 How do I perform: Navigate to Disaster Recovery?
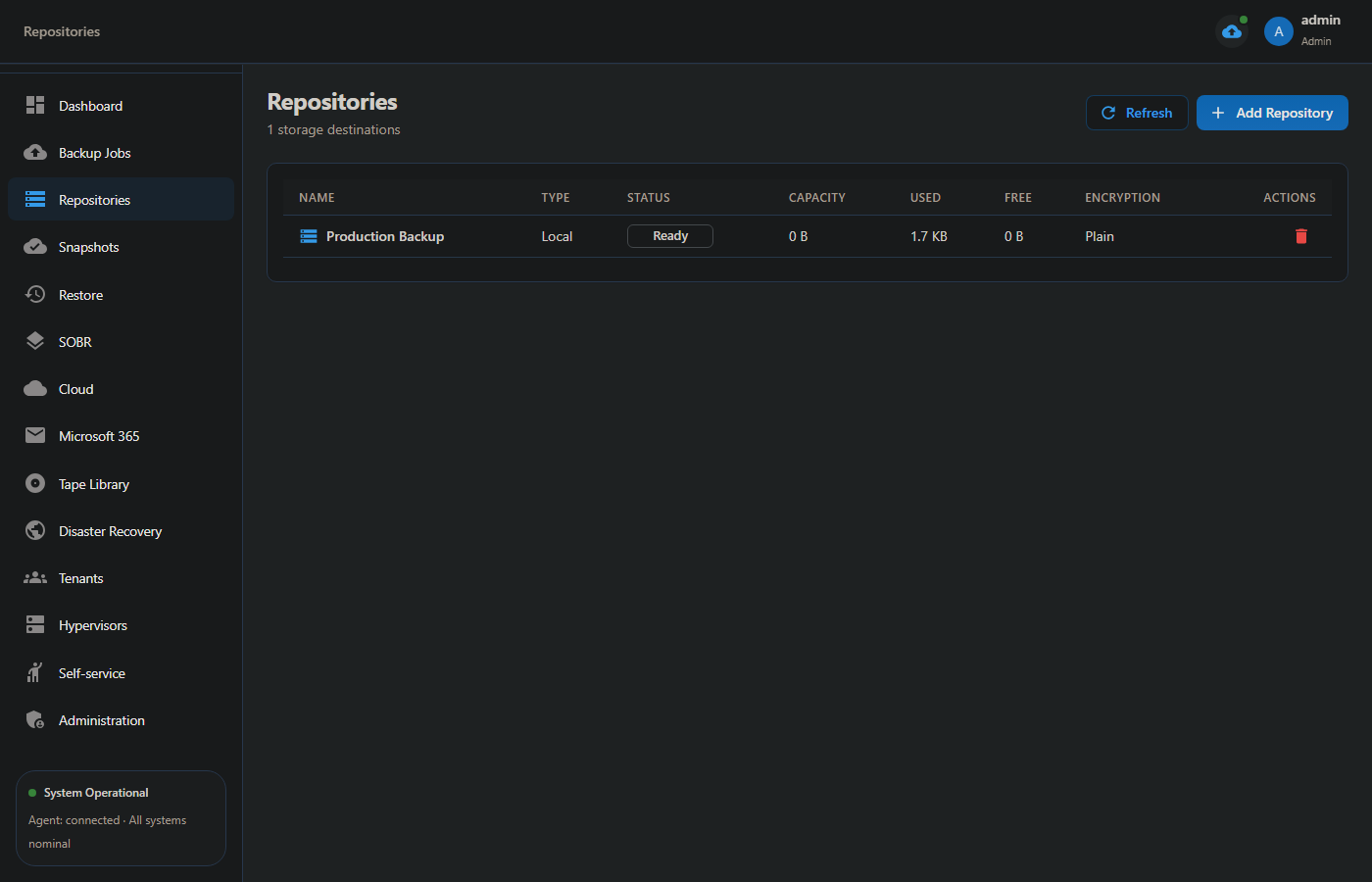click(121, 530)
